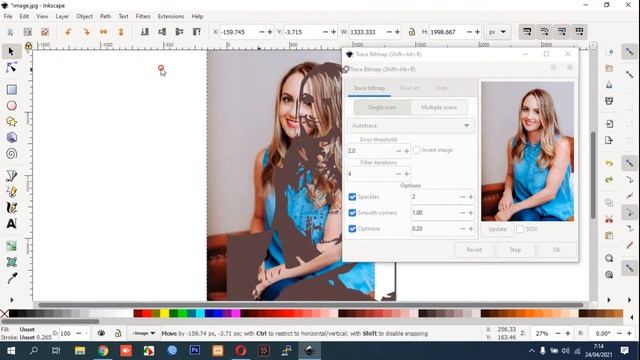Viewport: 640px width, 360px height.
Task: Click the Stop button
Action: (515, 250)
